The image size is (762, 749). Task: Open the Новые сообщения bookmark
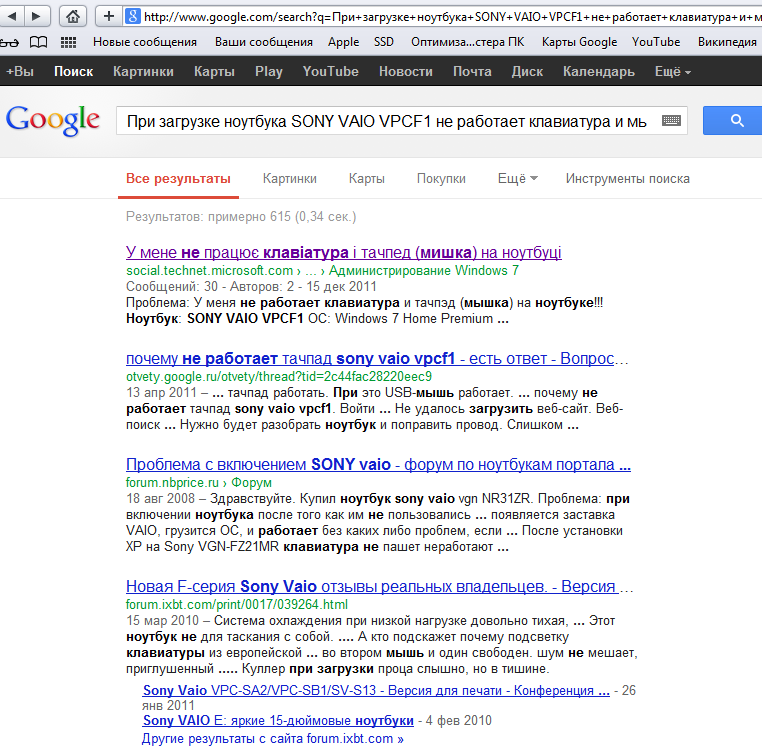145,42
